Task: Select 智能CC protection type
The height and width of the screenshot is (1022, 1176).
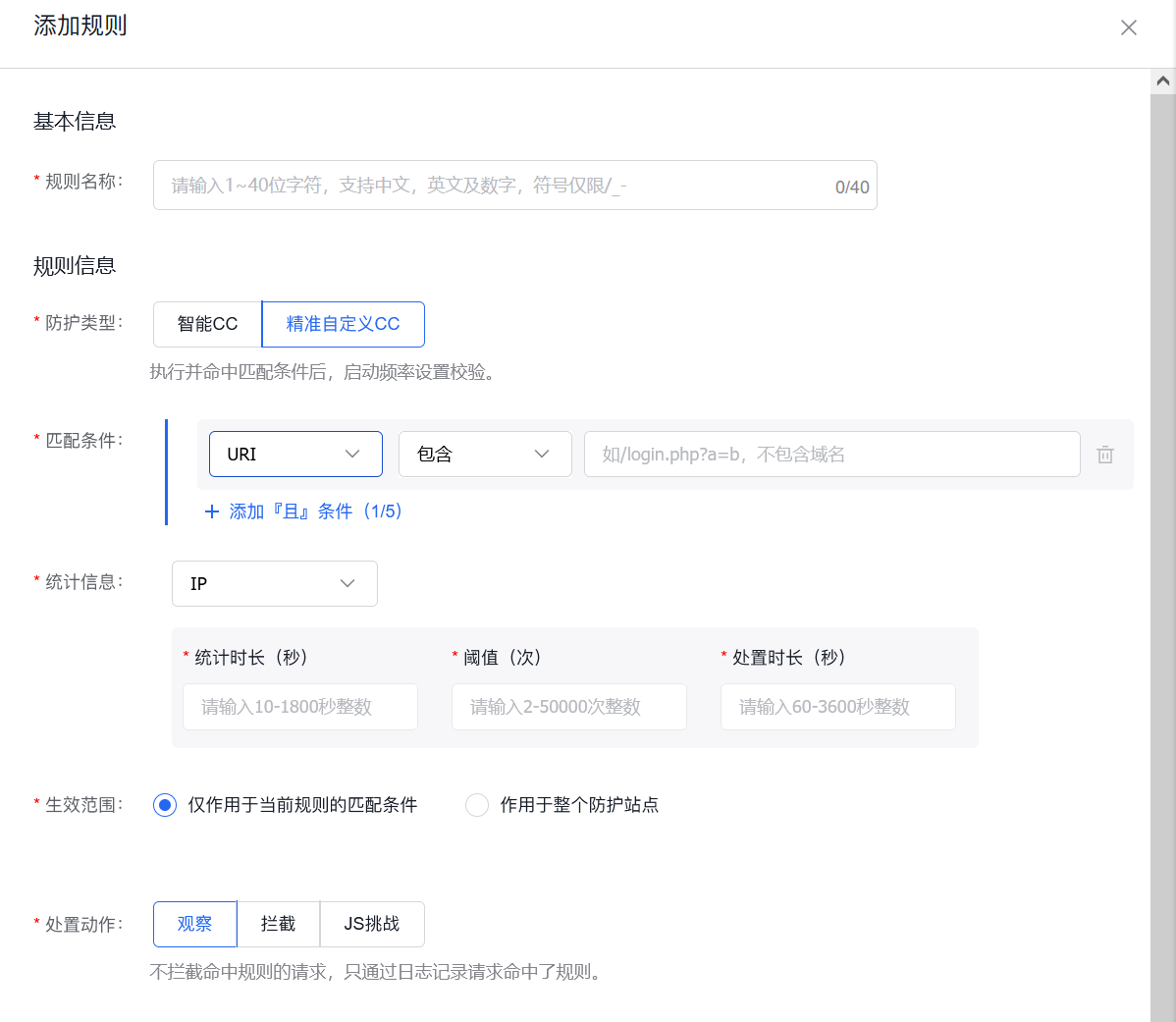Action: (x=207, y=324)
